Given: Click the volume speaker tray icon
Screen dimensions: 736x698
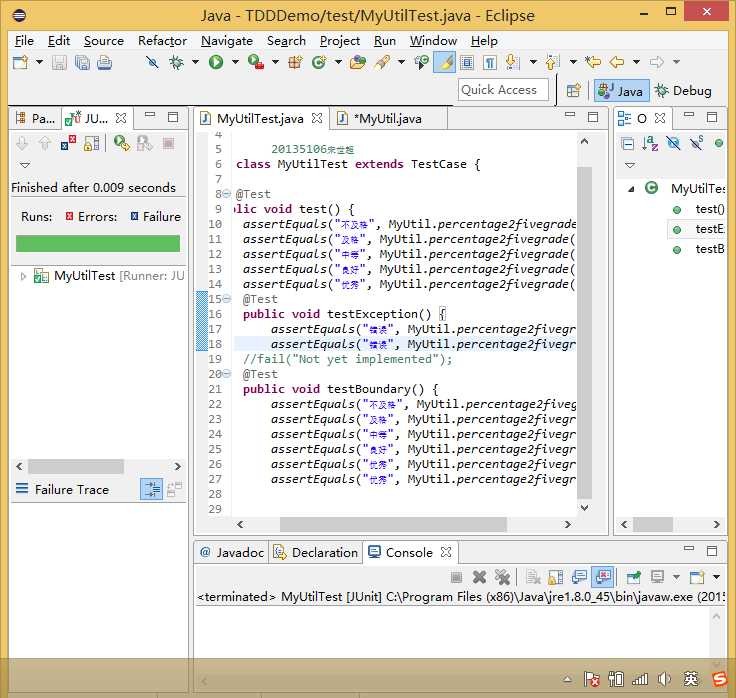Looking at the screenshot, I should 664,679.
